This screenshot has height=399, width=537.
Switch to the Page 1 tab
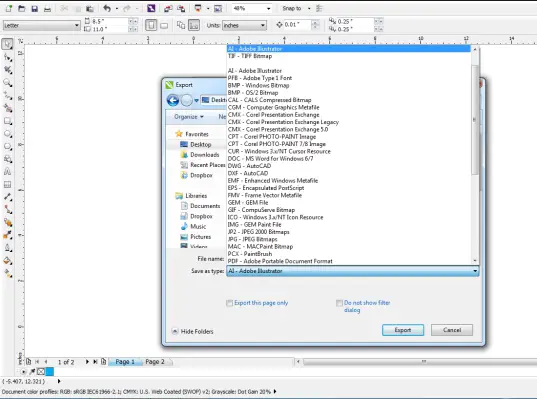click(x=125, y=362)
